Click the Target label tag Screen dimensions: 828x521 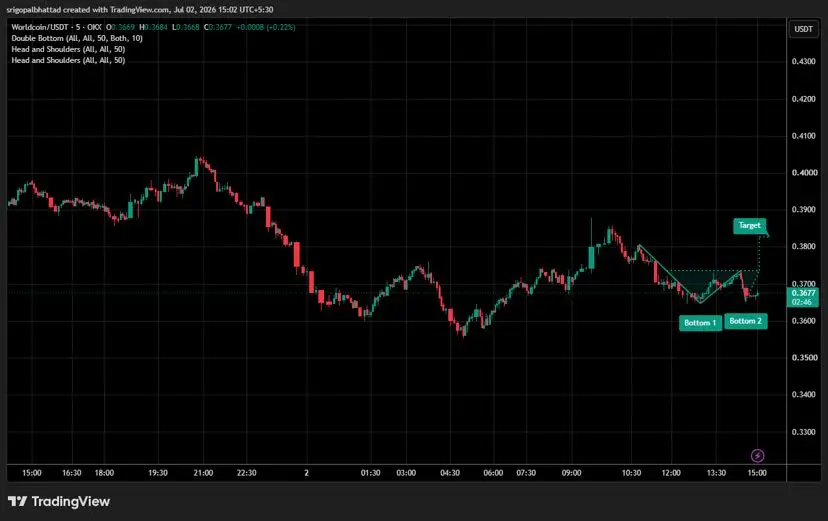(x=749, y=225)
